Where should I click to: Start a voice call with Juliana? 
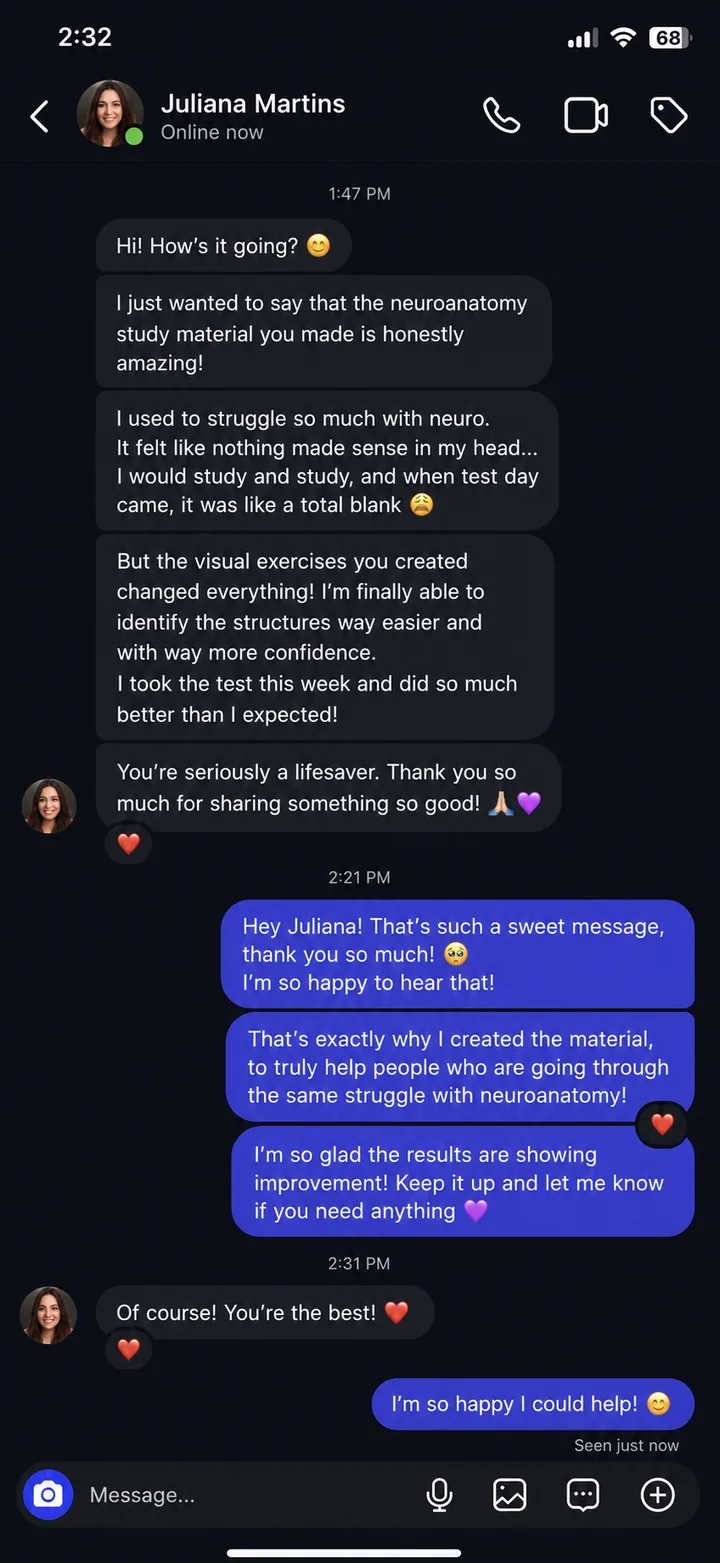point(501,116)
